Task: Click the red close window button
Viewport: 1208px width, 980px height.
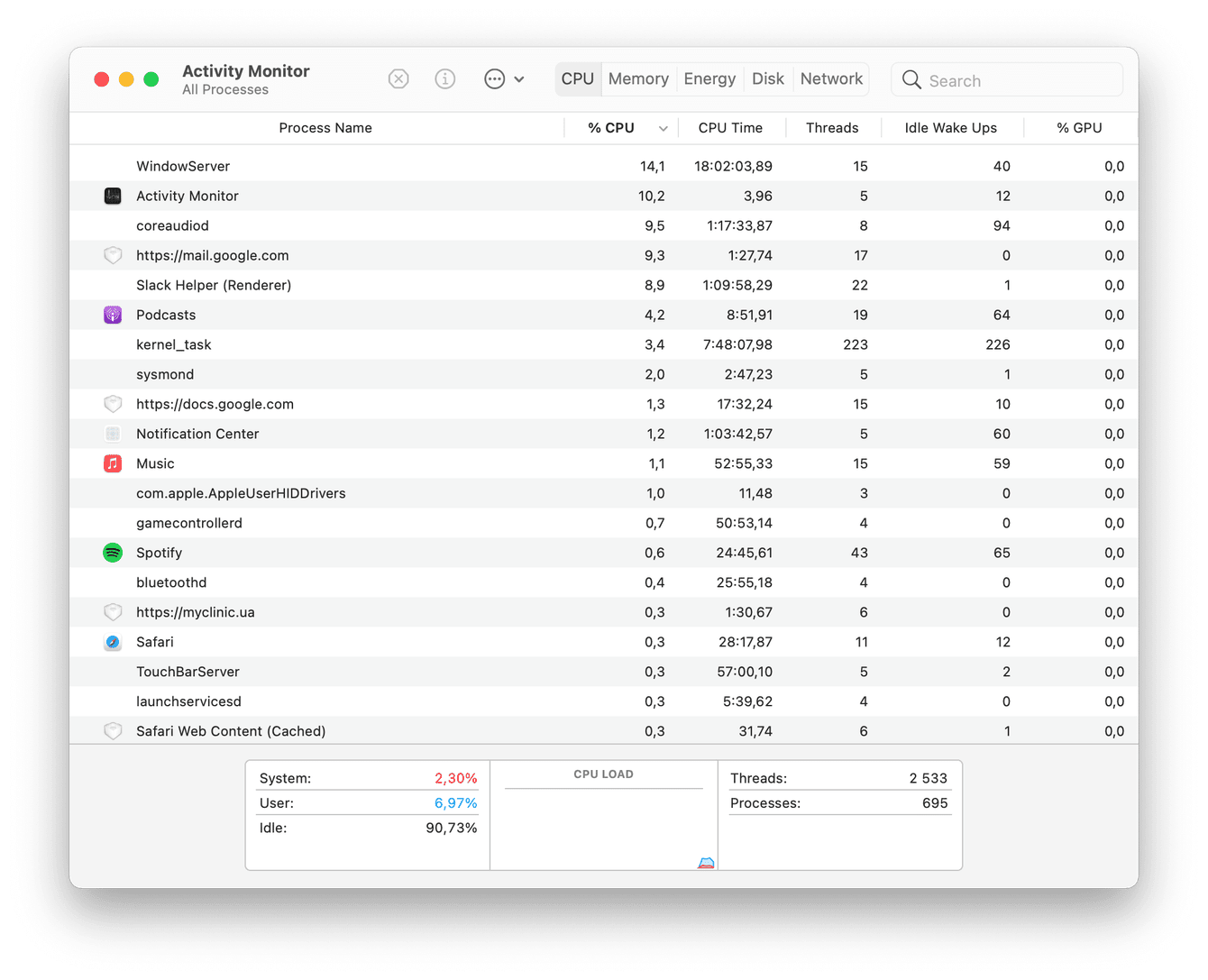Action: (x=102, y=79)
